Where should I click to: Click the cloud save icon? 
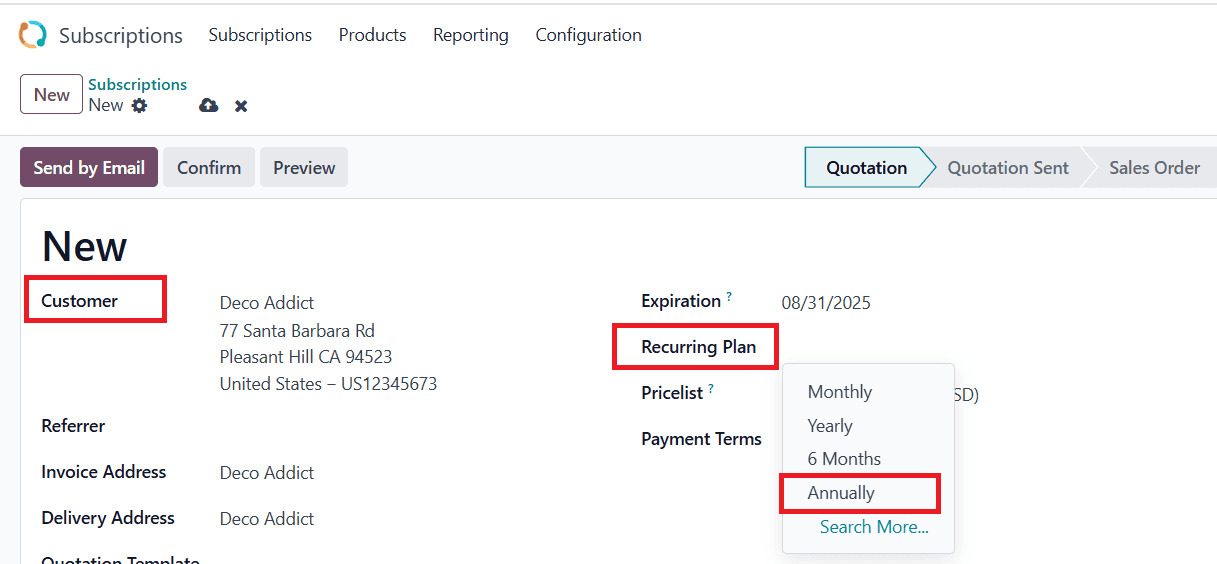[x=208, y=105]
